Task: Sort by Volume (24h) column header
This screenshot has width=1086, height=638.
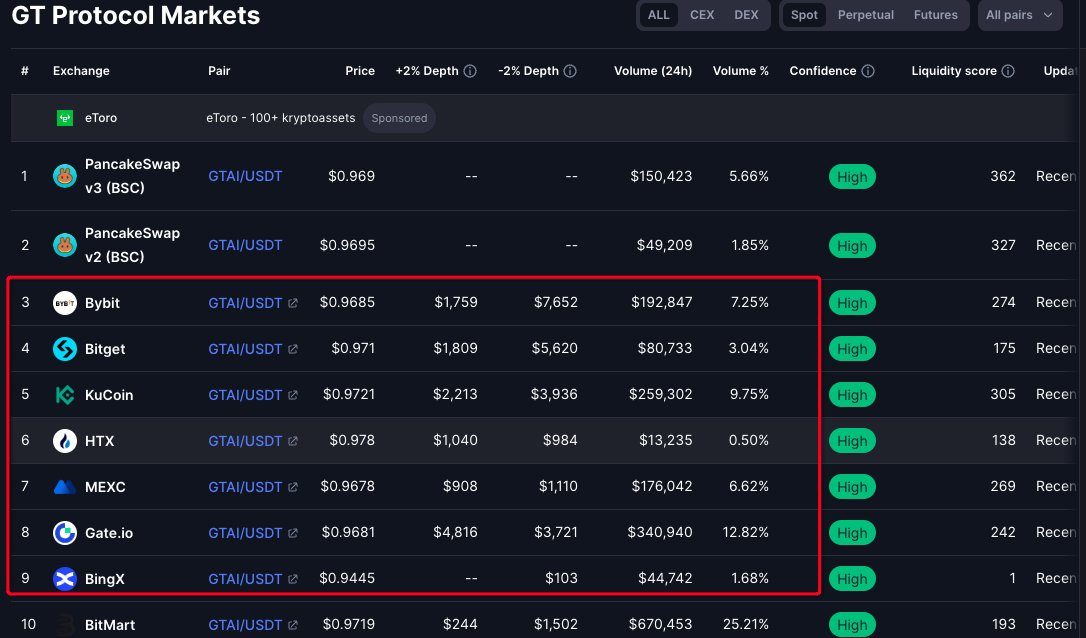Action: (653, 71)
